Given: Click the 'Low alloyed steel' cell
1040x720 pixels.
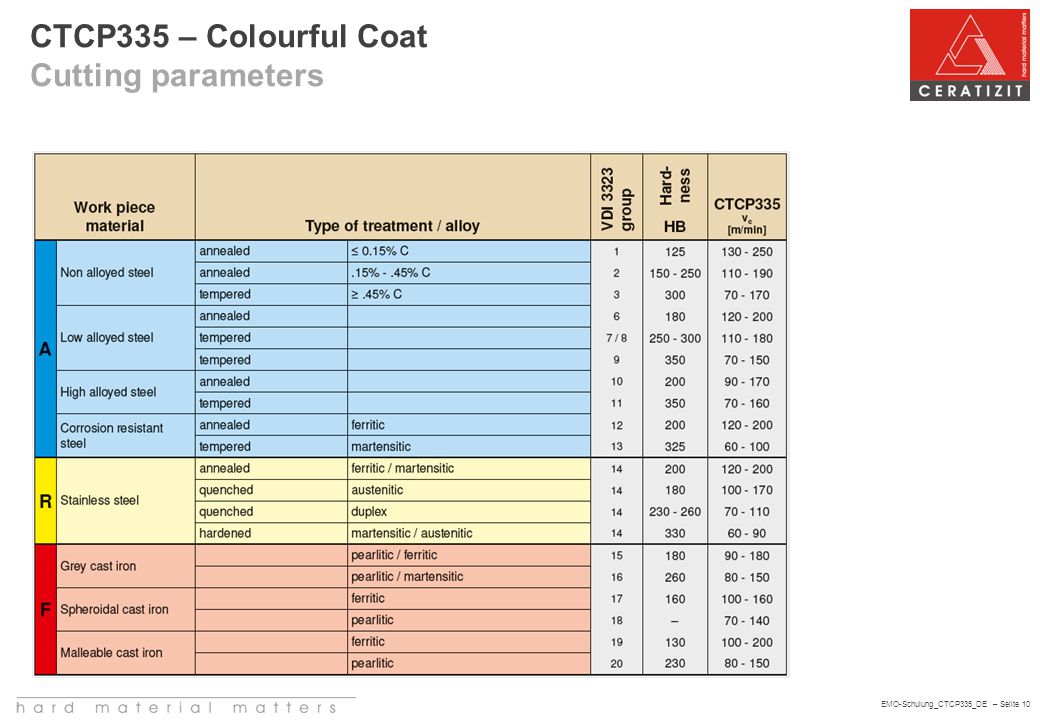Looking at the screenshot, I should tap(126, 337).
